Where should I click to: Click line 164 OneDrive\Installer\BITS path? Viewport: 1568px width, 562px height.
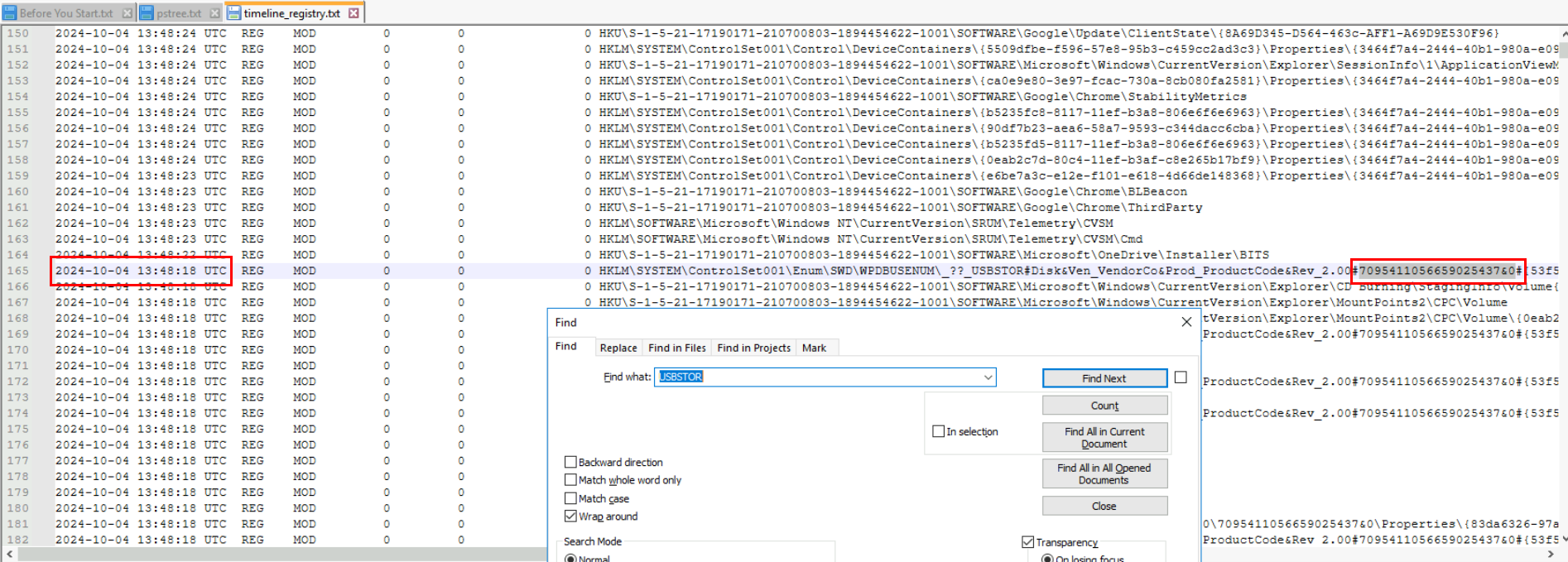pyautogui.click(x=935, y=255)
